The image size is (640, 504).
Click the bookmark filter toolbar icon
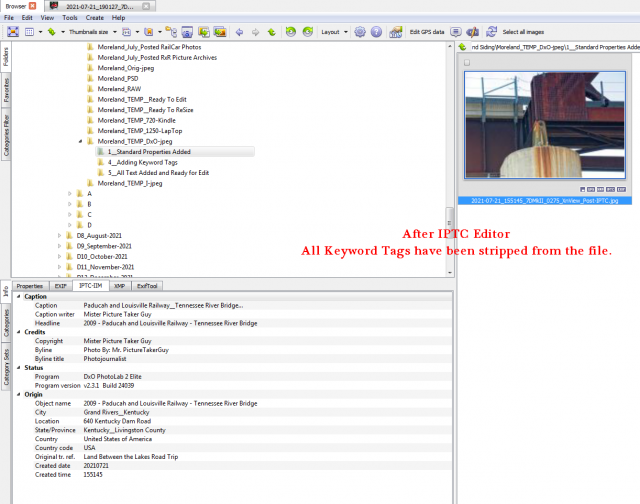[x=149, y=32]
